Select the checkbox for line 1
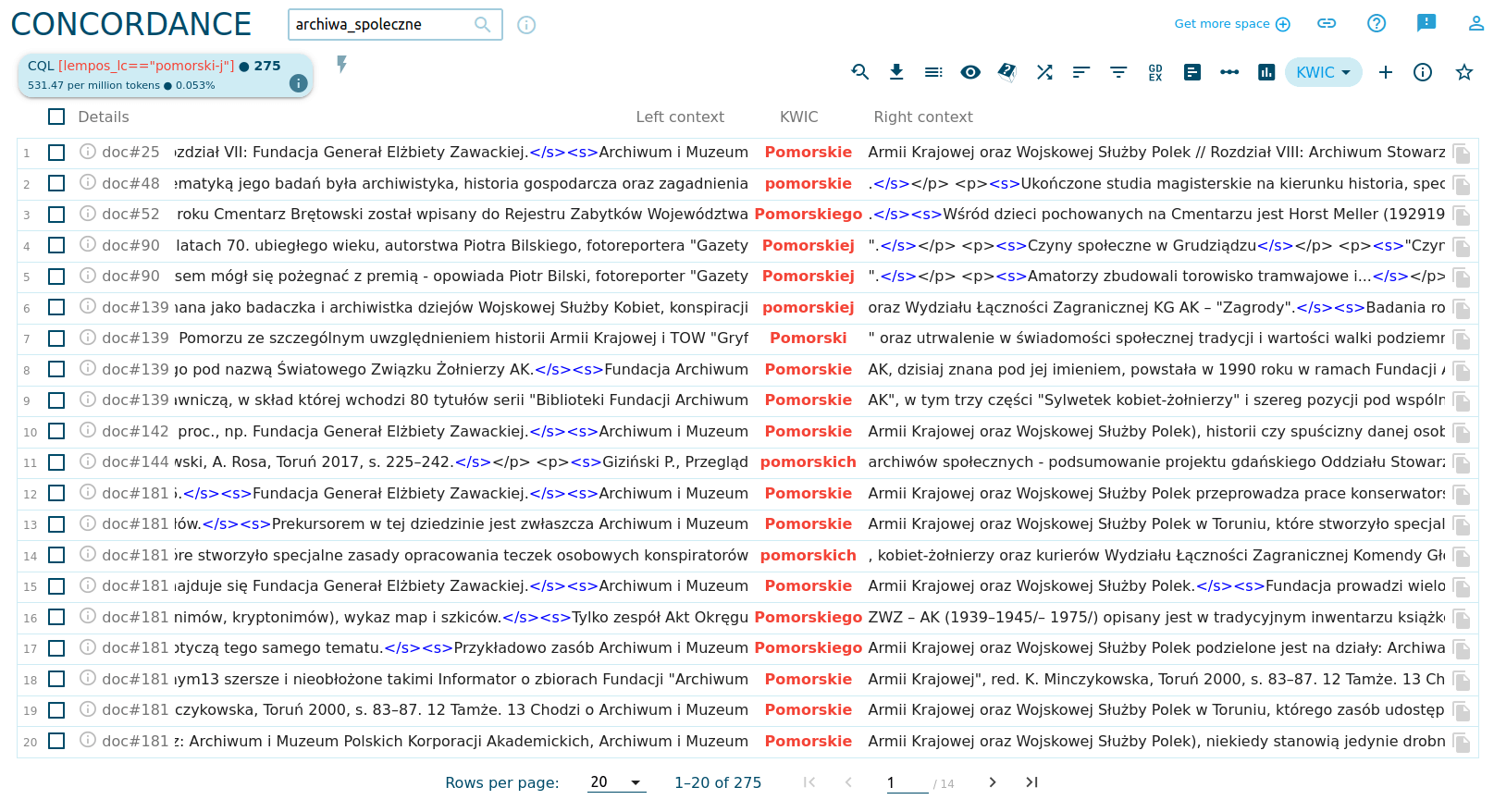Viewport: 1494px width, 812px height. [56, 153]
